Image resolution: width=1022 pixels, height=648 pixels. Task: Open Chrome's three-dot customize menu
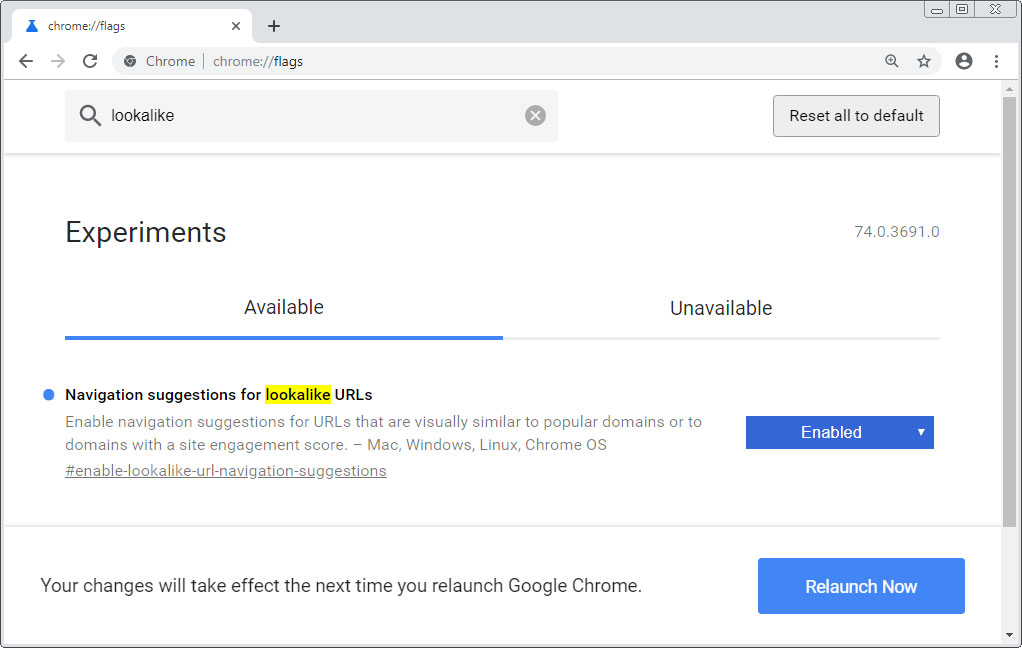(x=997, y=61)
